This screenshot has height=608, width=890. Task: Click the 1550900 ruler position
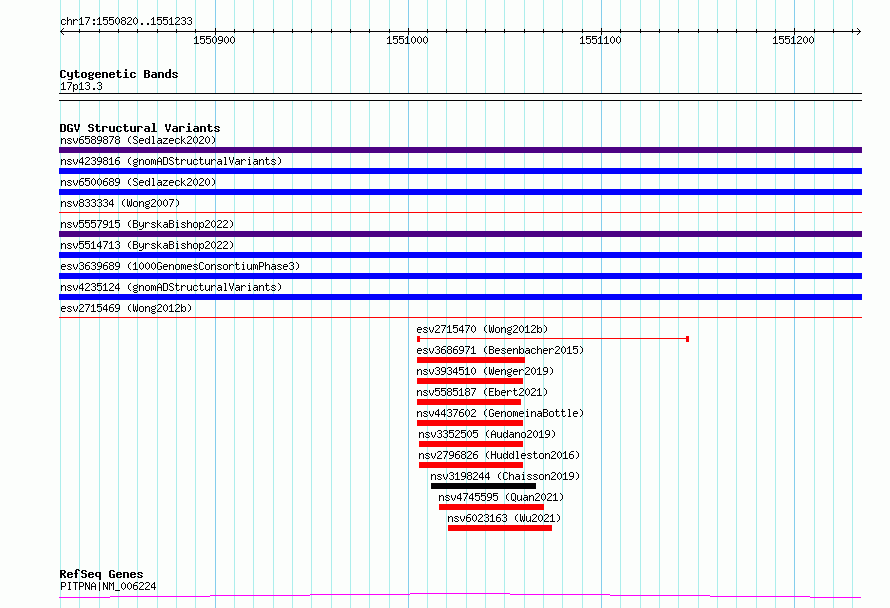[x=214, y=40]
